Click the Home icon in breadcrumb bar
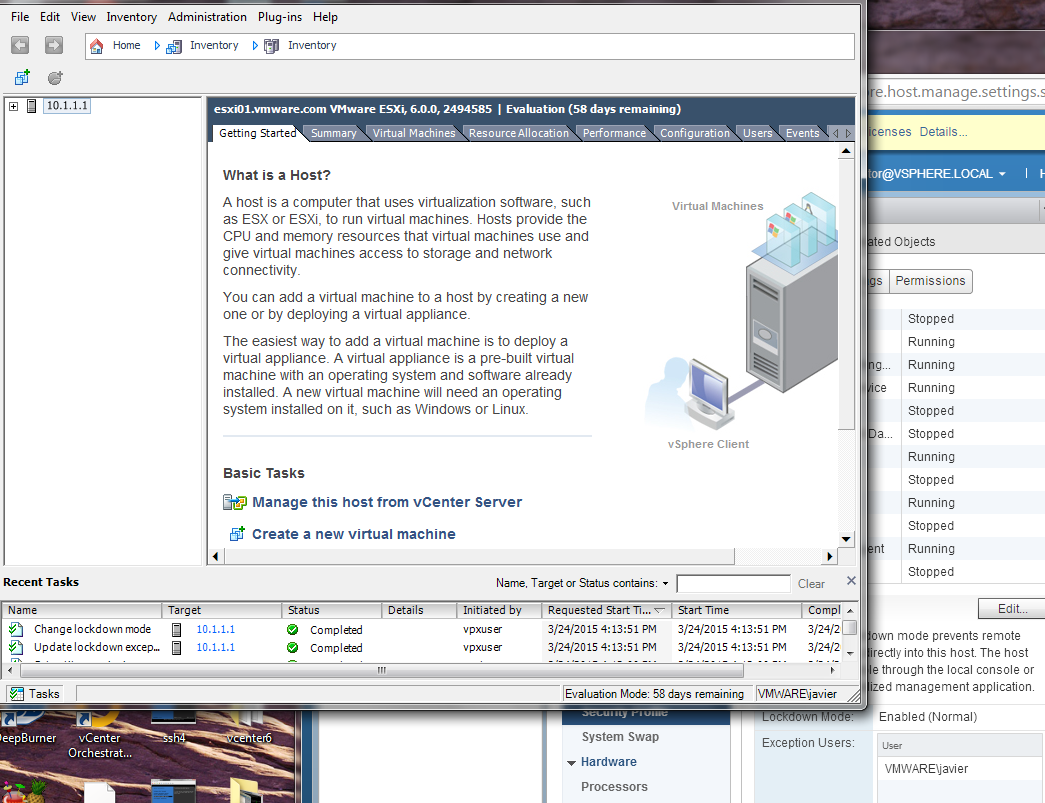This screenshot has height=803, width=1045. 97,46
